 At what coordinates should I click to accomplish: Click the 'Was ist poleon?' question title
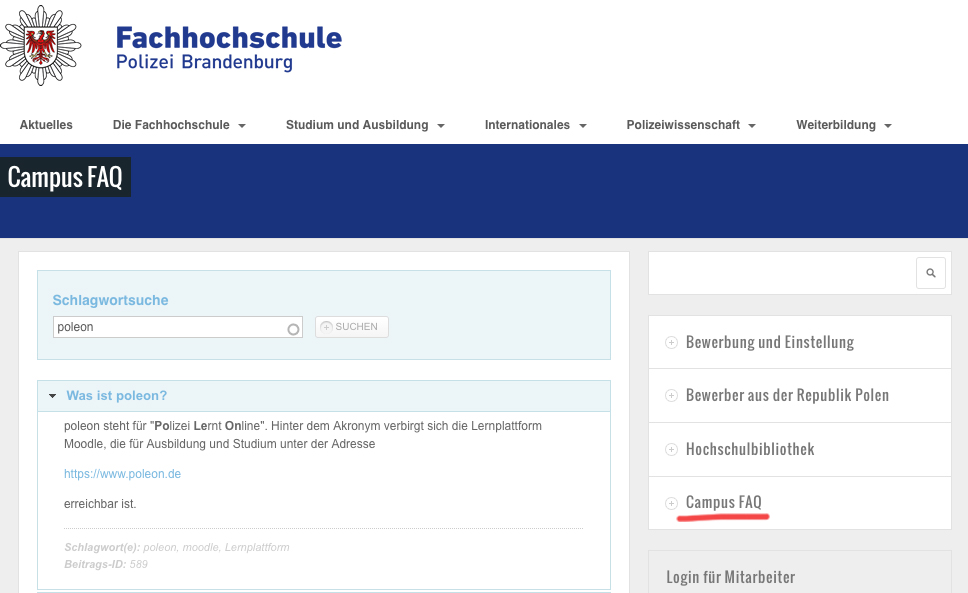[117, 396]
